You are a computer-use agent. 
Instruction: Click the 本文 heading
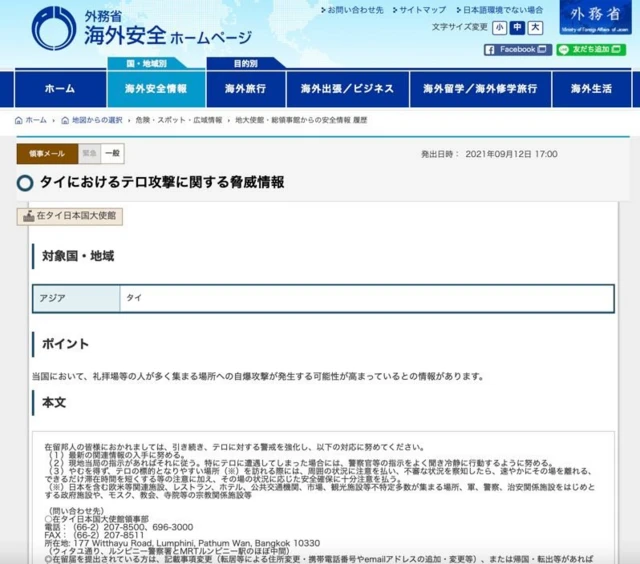tap(54, 403)
